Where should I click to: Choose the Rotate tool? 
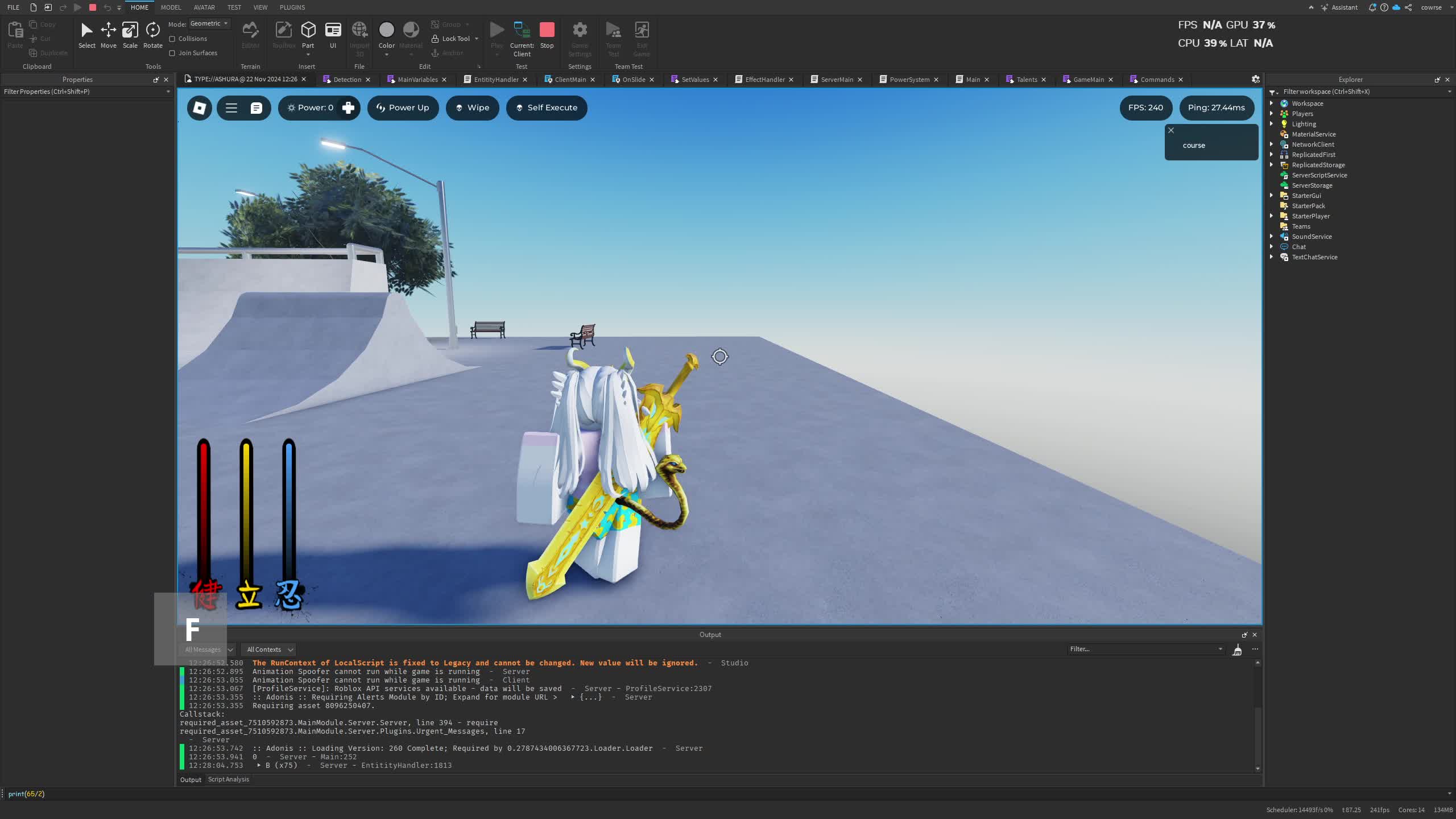click(x=152, y=35)
